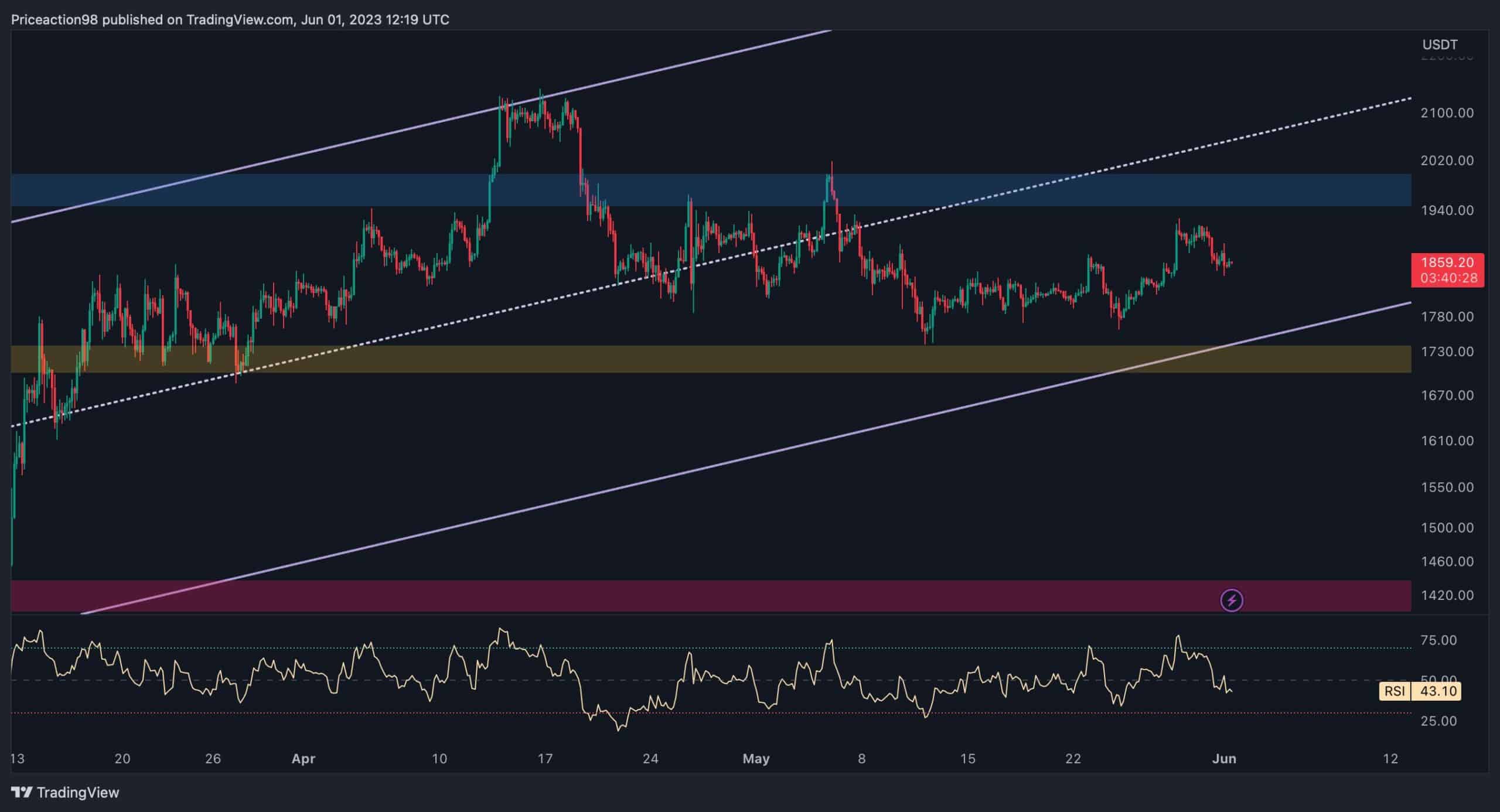The image size is (1500, 812).
Task: Click the purple lightning bolt icon
Action: [x=1231, y=601]
